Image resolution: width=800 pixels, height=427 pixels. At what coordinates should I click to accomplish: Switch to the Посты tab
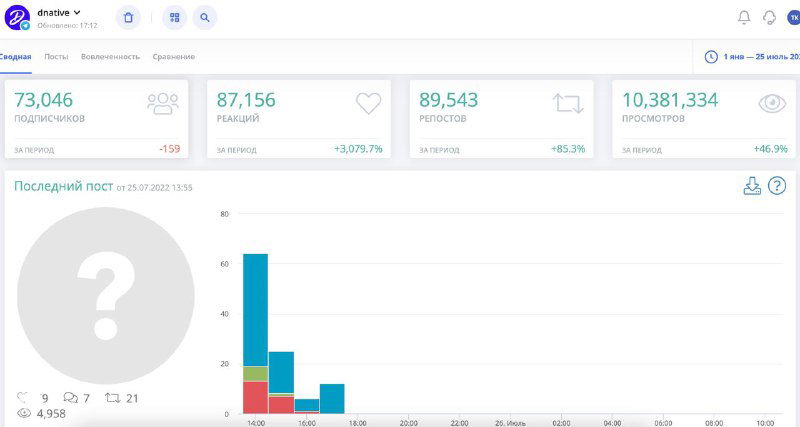(x=56, y=57)
